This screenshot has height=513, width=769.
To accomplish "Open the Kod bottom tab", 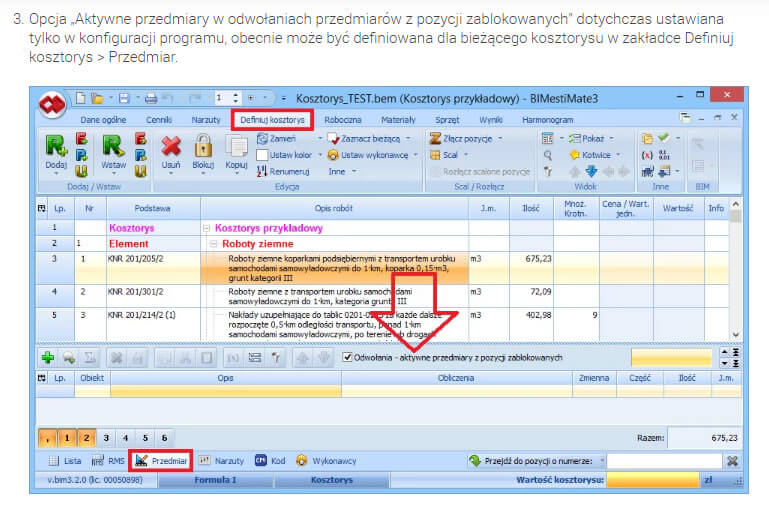I will pos(270,461).
